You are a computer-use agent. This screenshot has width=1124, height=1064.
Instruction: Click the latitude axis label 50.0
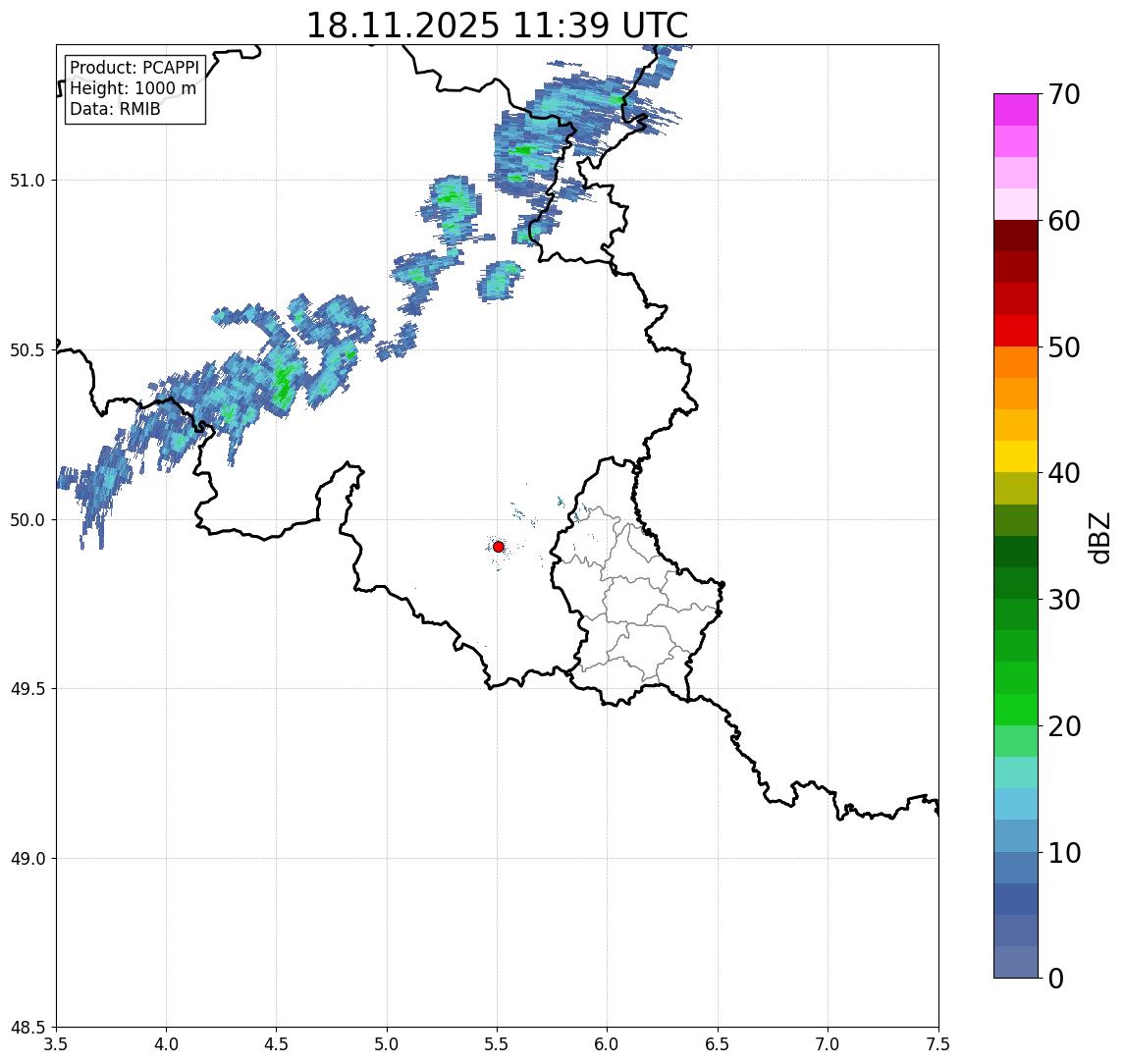click(x=27, y=520)
